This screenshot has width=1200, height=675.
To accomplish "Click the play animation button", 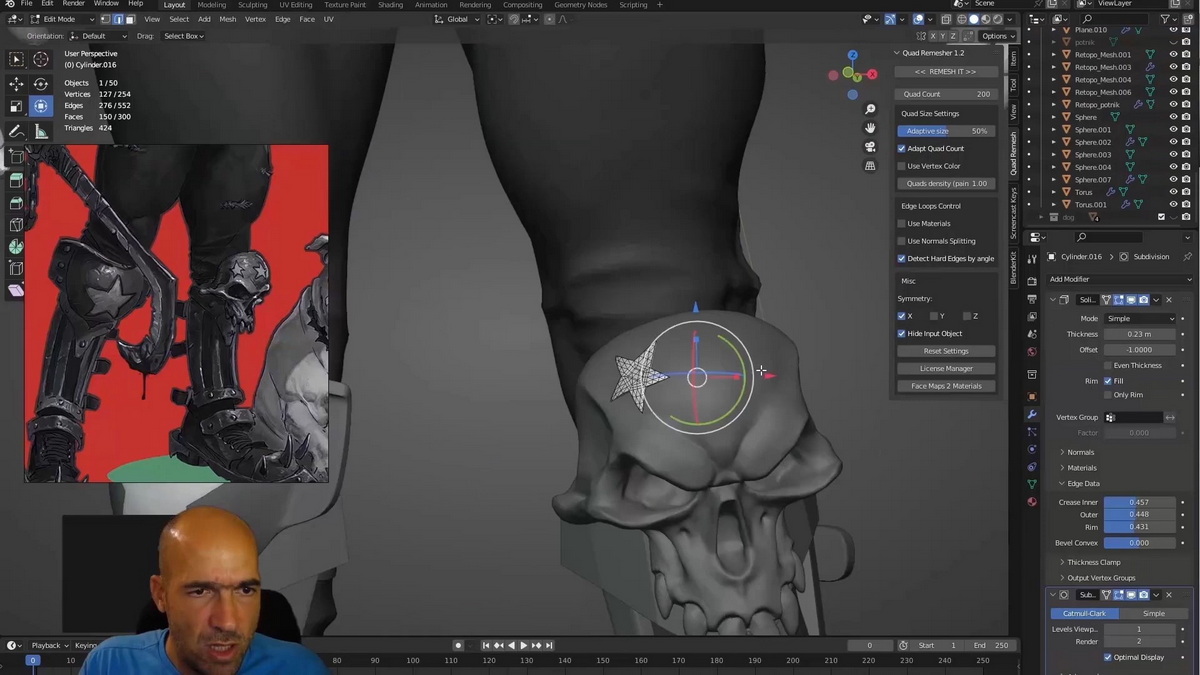I will coord(523,646).
